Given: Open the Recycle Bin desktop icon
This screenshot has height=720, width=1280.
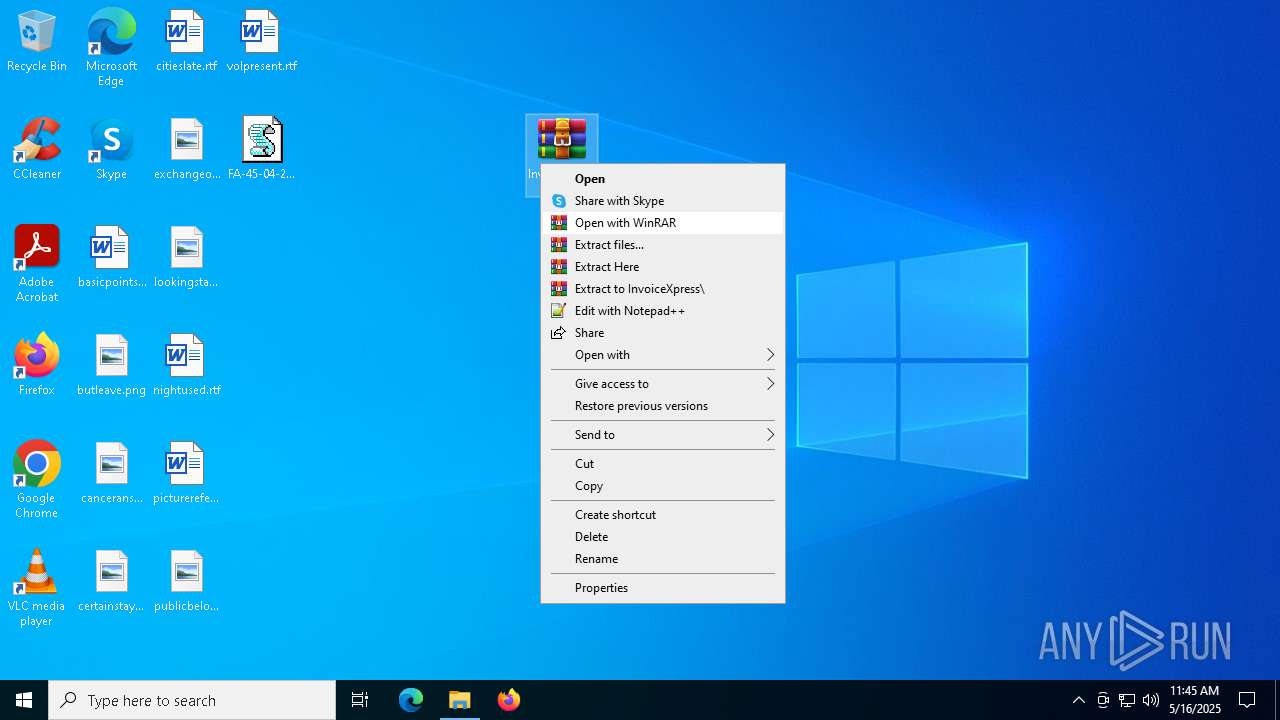Looking at the screenshot, I should [x=37, y=42].
